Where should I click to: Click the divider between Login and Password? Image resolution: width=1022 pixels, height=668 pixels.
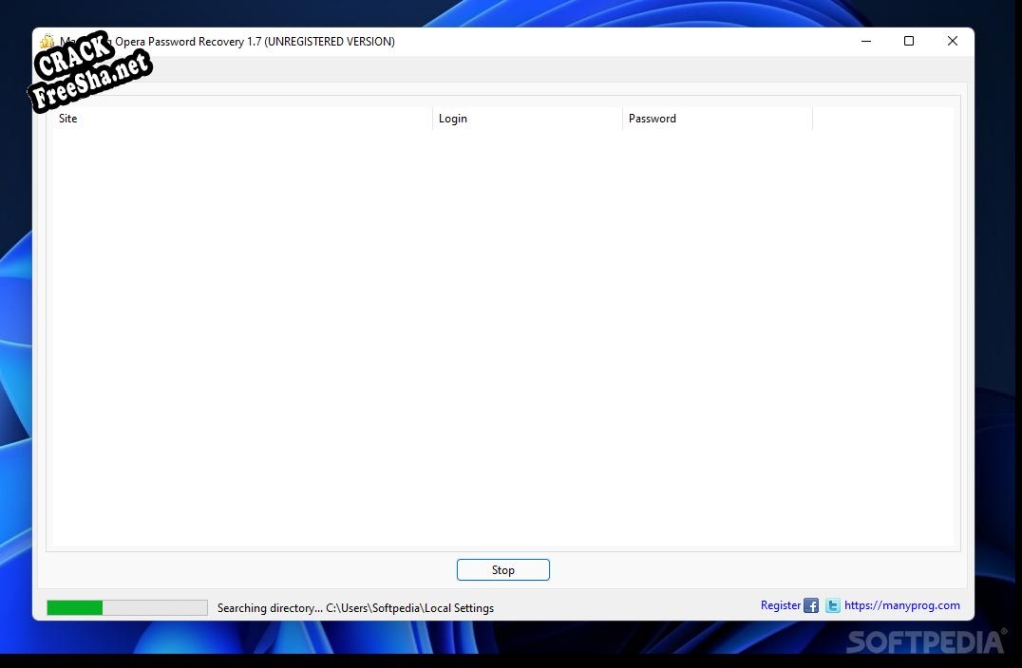coord(622,119)
